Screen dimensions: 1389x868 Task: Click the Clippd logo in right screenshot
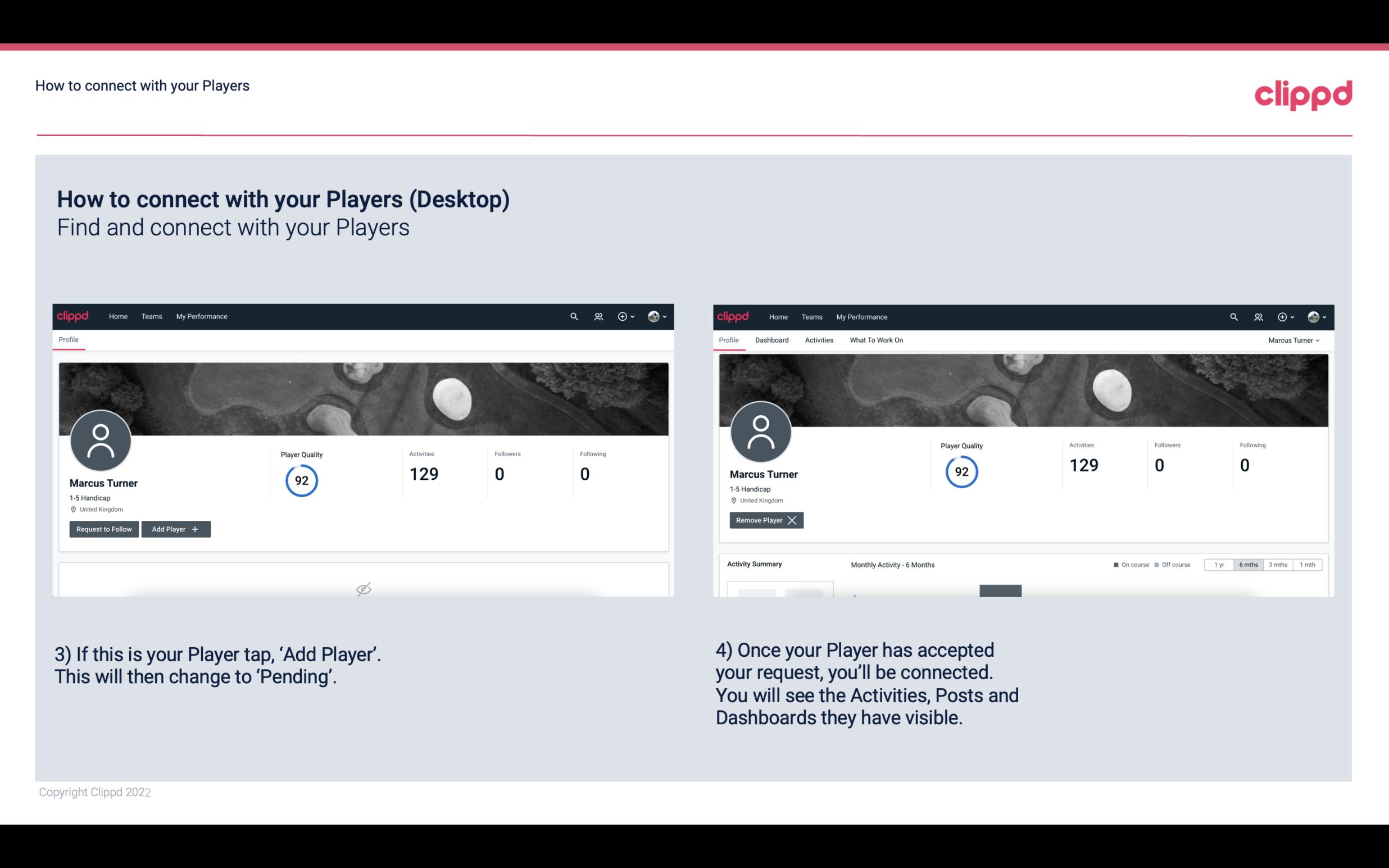coord(734,316)
